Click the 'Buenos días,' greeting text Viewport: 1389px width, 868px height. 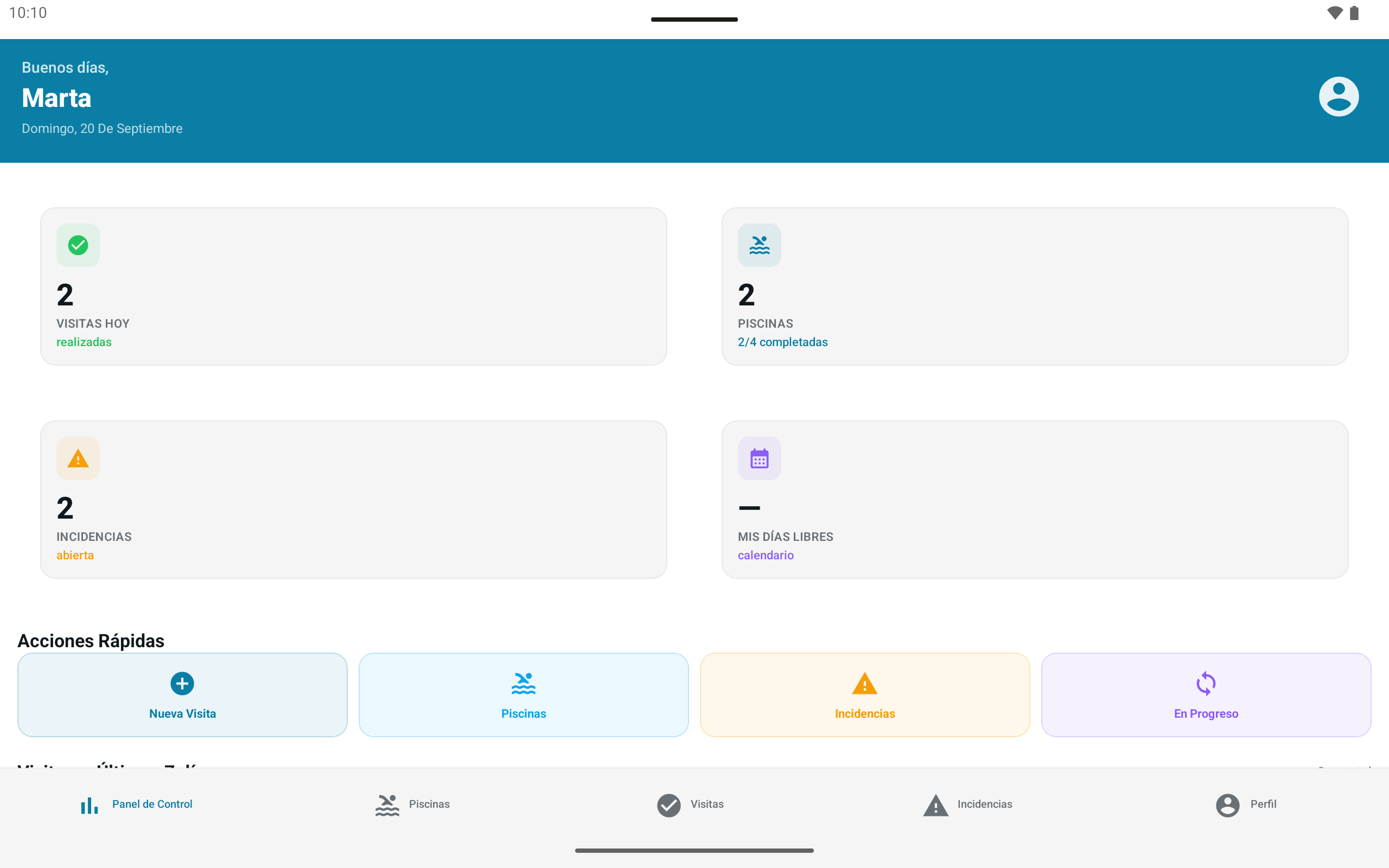(x=65, y=68)
